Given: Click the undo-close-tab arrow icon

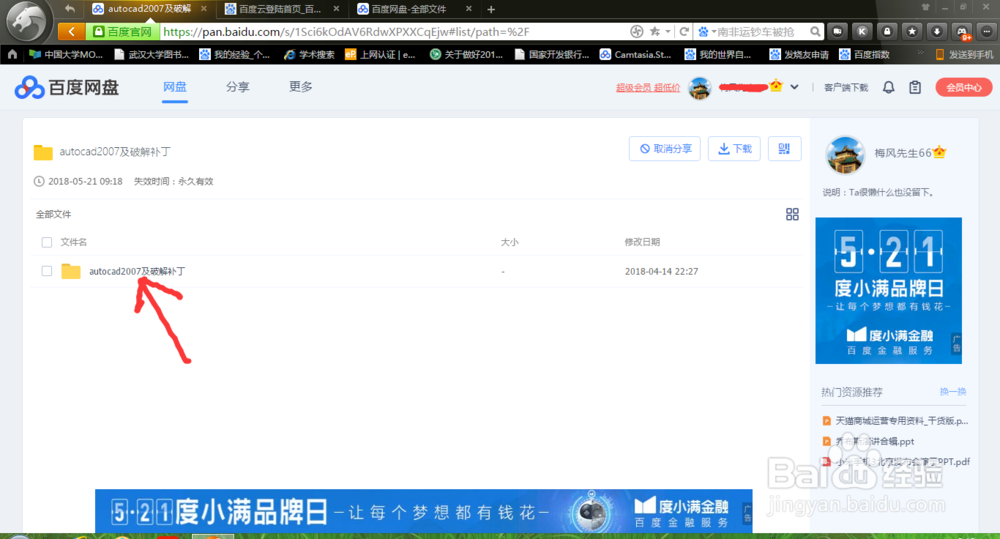Looking at the screenshot, I should (x=70, y=9).
